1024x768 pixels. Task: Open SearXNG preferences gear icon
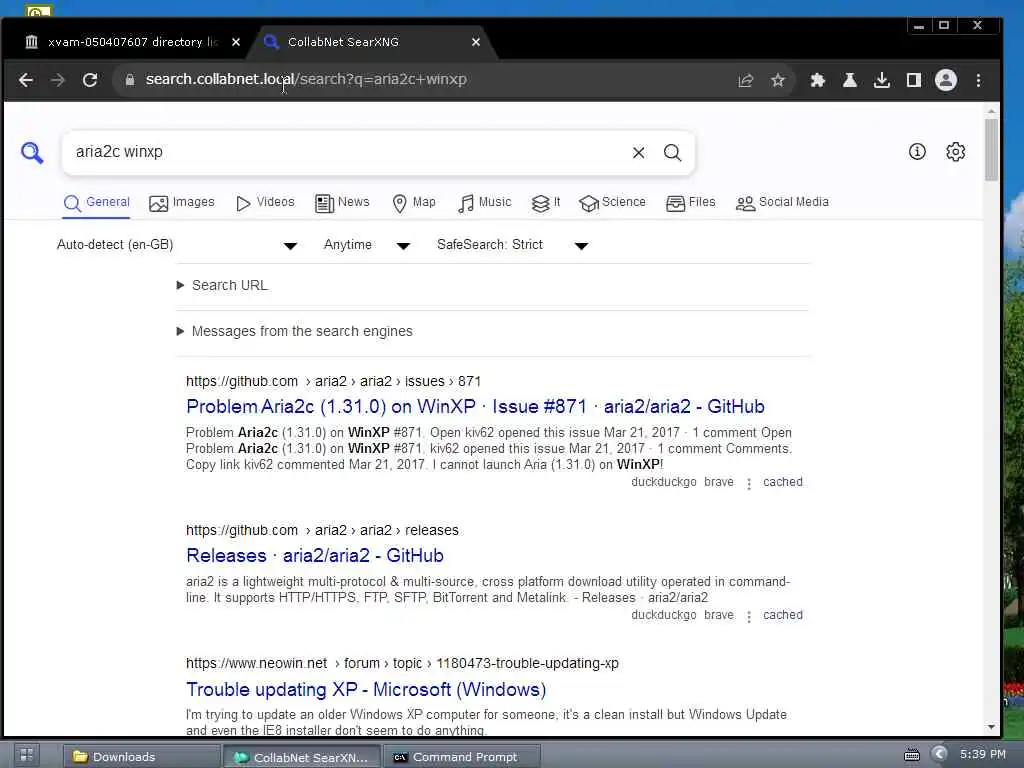click(955, 152)
